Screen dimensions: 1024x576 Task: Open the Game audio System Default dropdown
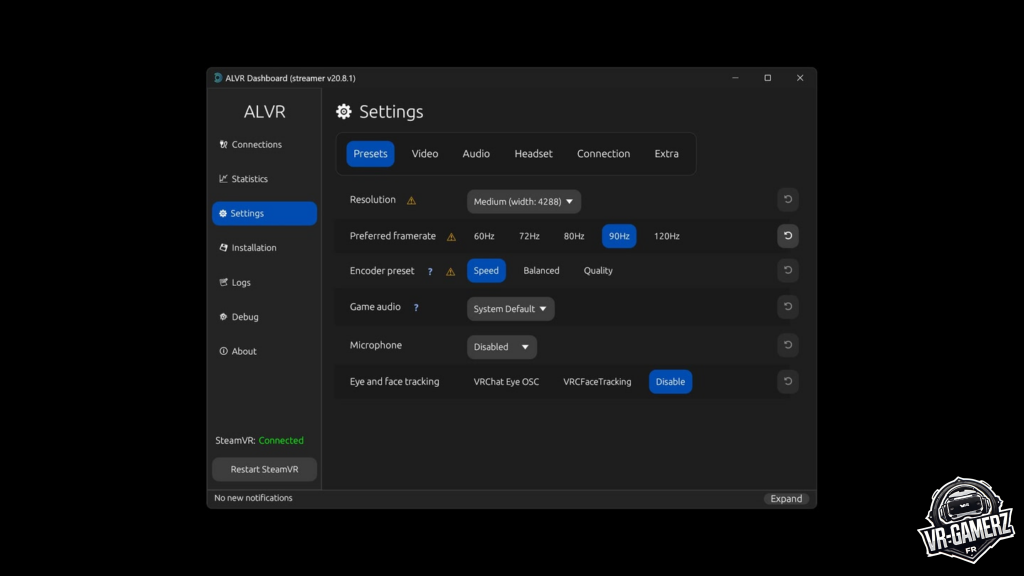pos(510,309)
